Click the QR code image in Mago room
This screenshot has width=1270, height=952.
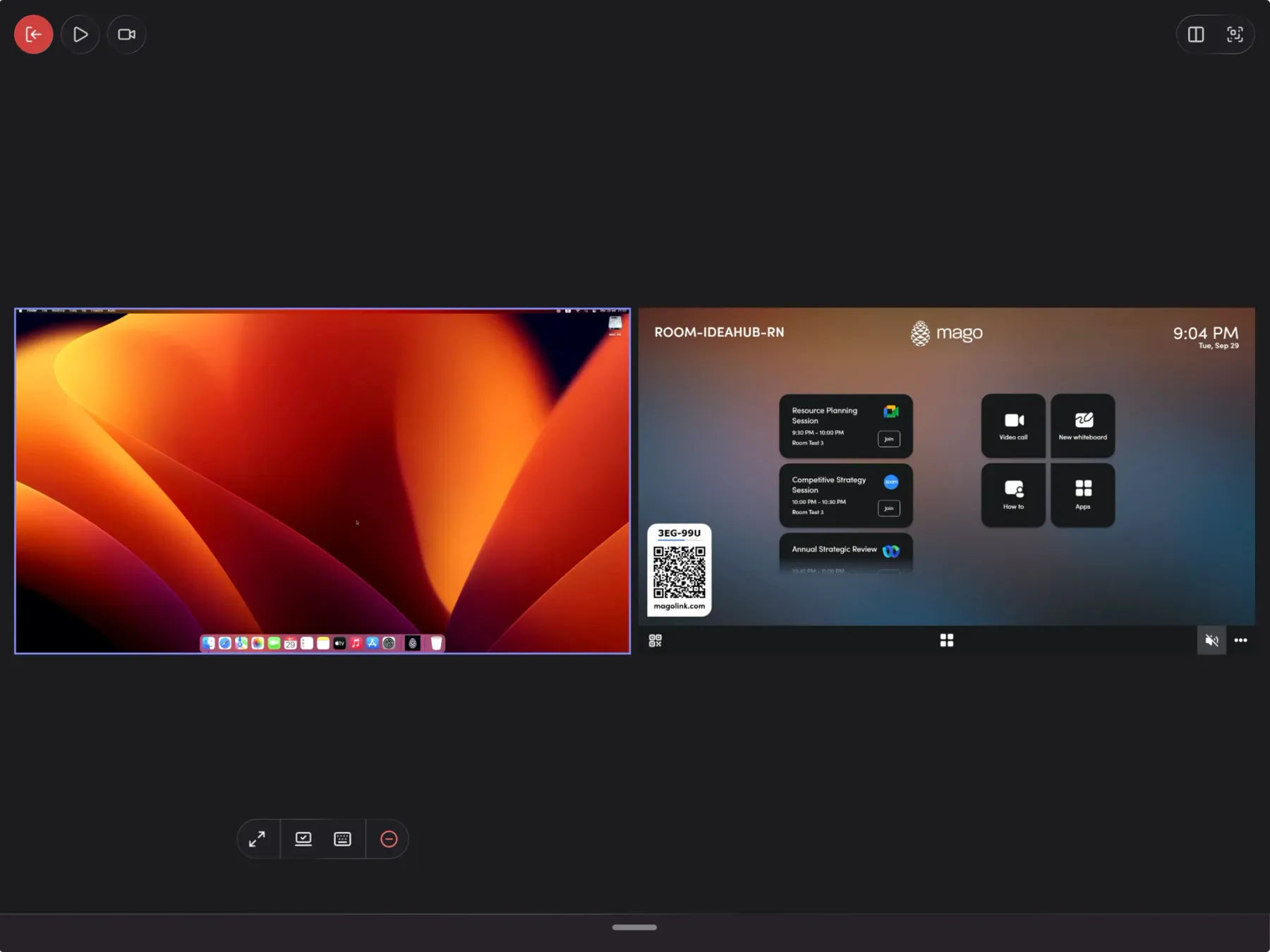(679, 572)
